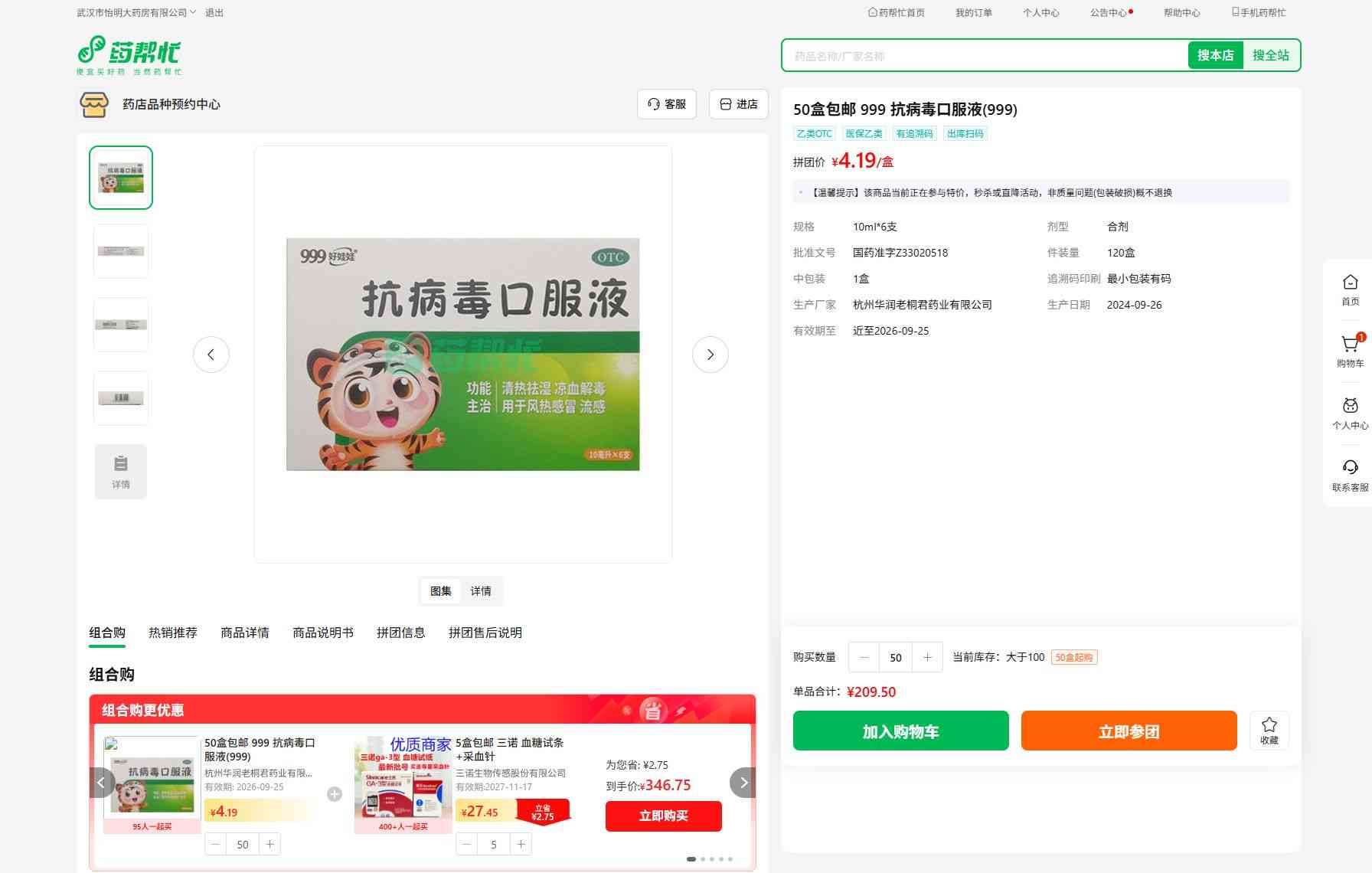Click the store icon beside 药店品种预约中心
This screenshot has width=1372, height=873.
(94, 104)
